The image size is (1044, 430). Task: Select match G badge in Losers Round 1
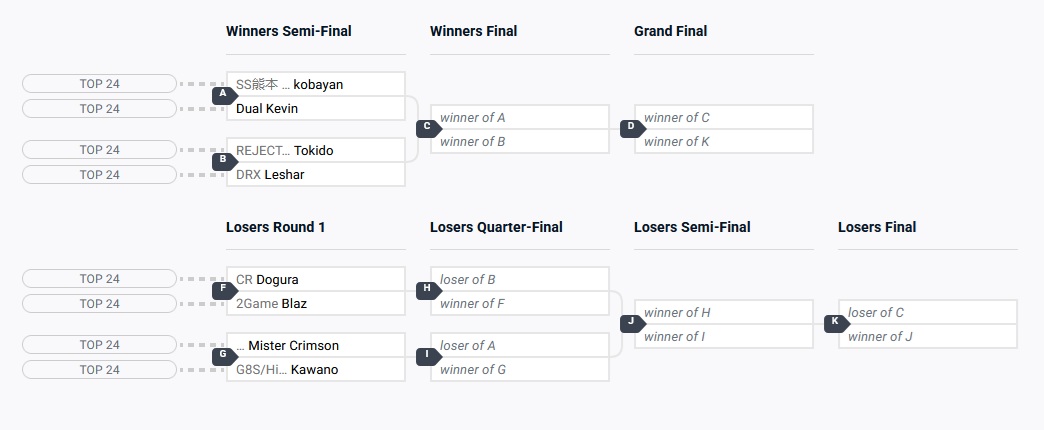tap(224, 355)
